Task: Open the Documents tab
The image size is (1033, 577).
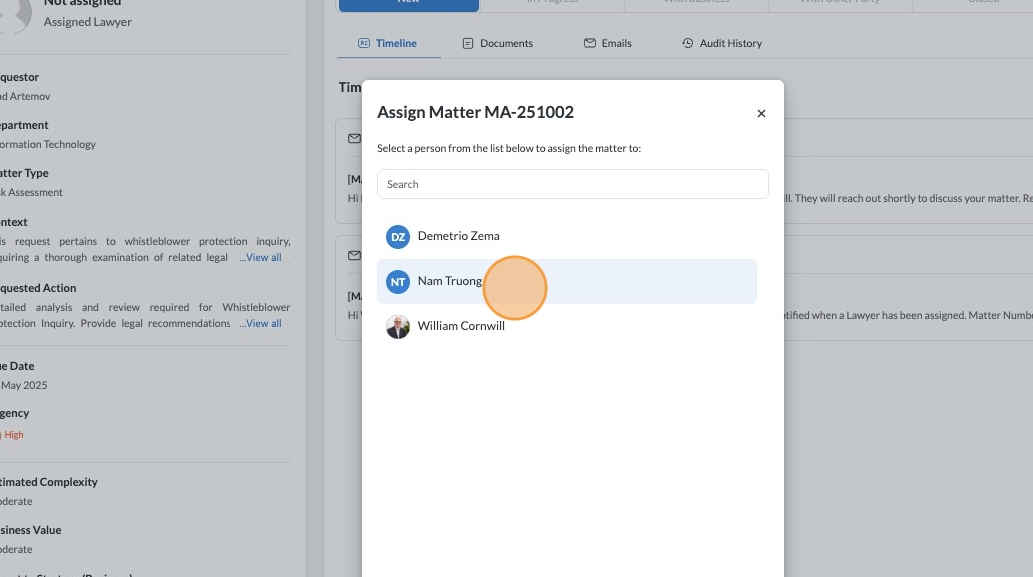Action: coord(506,43)
